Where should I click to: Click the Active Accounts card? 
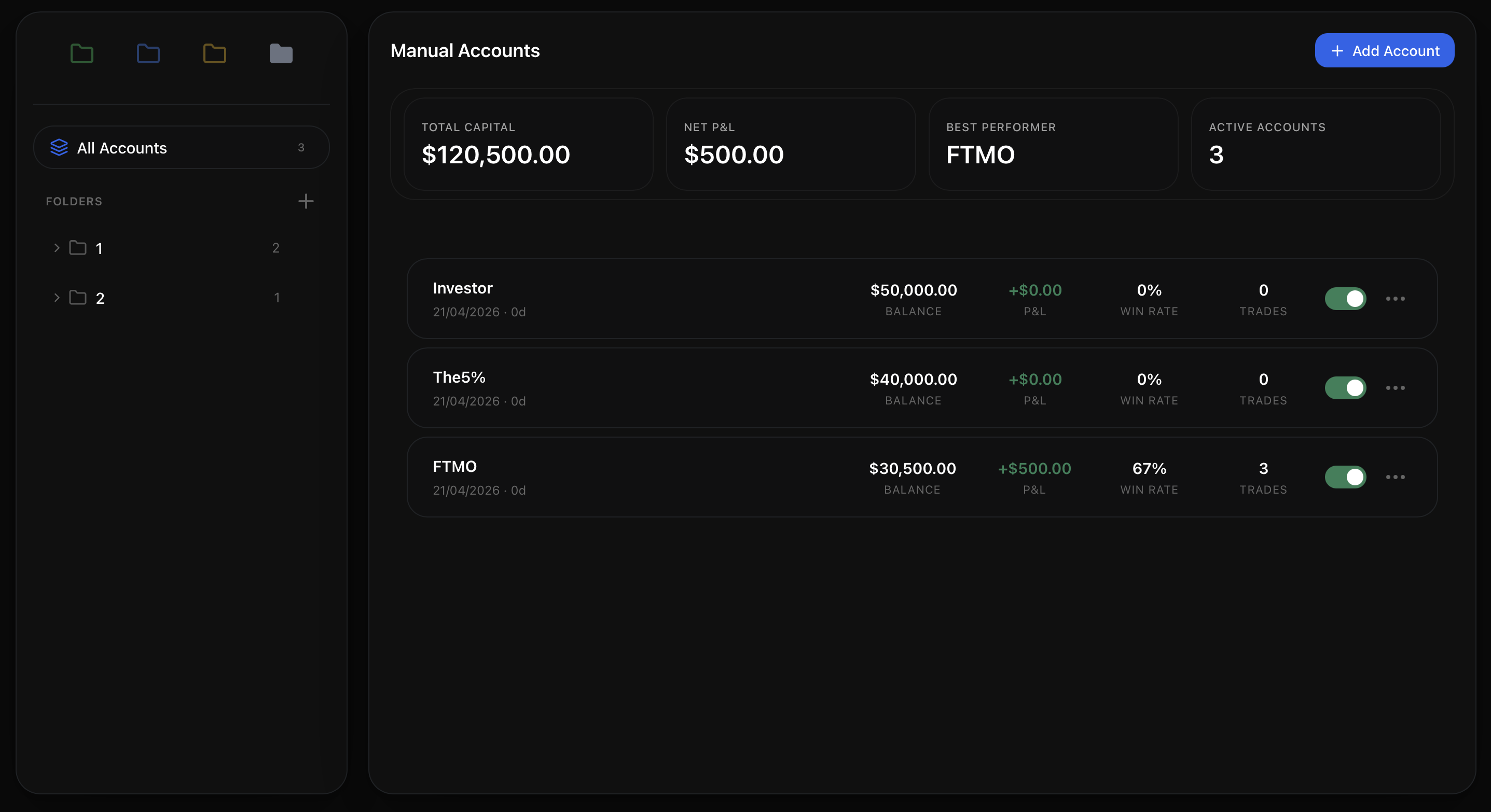click(1316, 144)
